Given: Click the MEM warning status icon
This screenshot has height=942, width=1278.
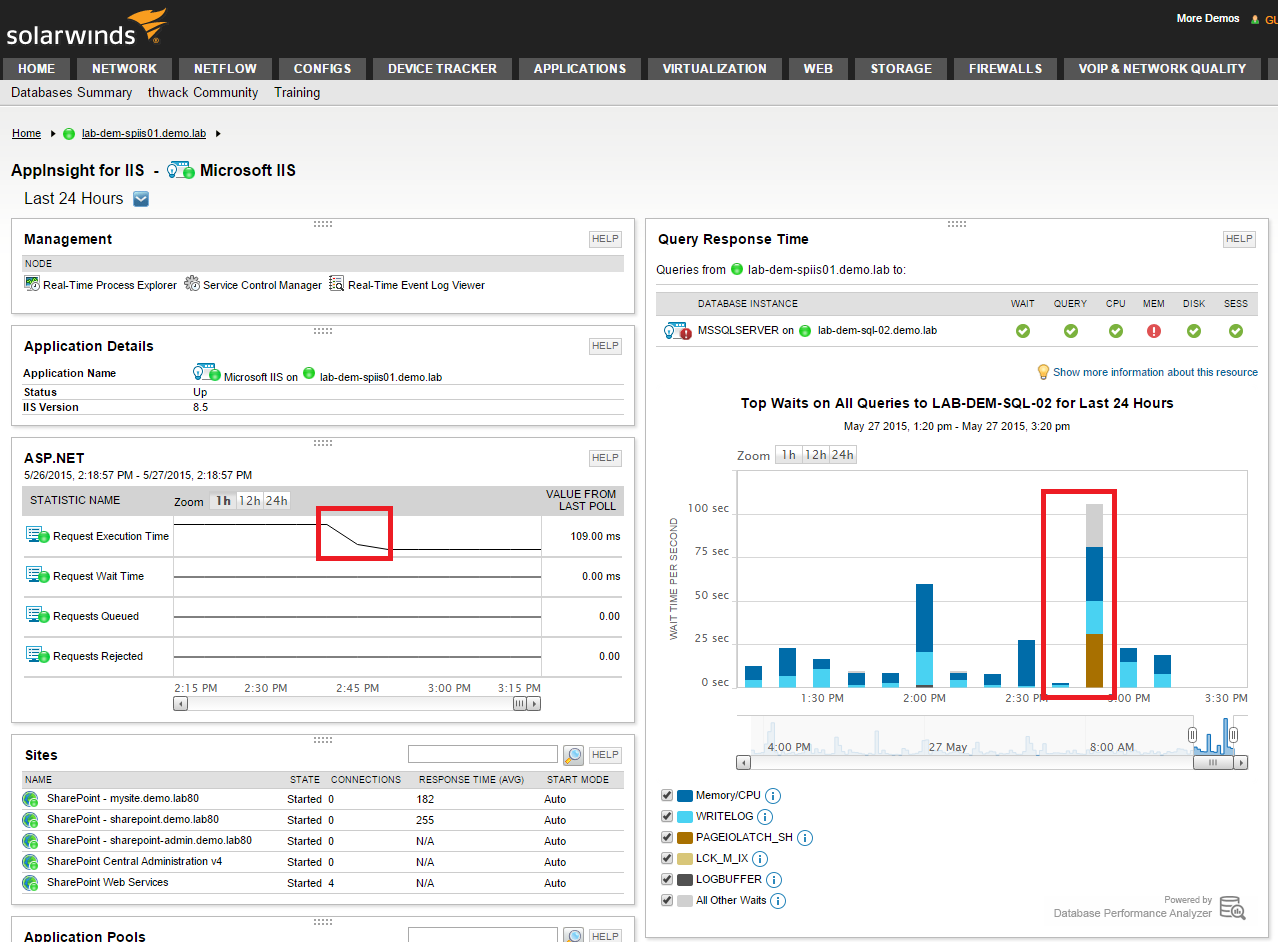Looking at the screenshot, I should [x=1154, y=331].
